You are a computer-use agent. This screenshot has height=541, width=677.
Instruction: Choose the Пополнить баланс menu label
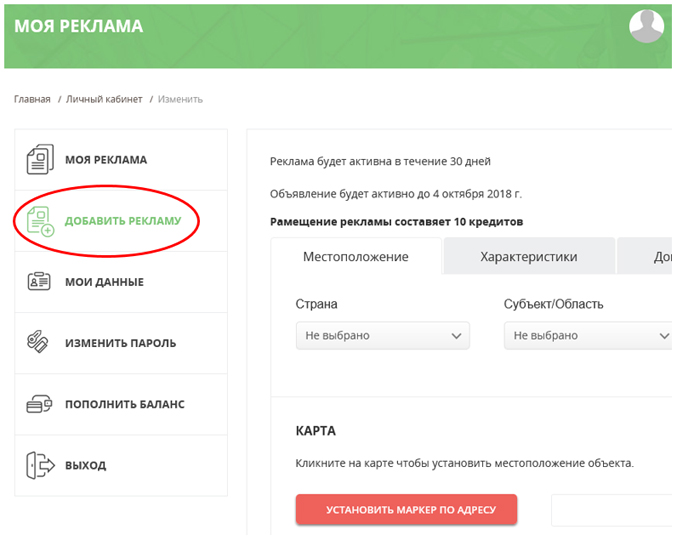[124, 405]
